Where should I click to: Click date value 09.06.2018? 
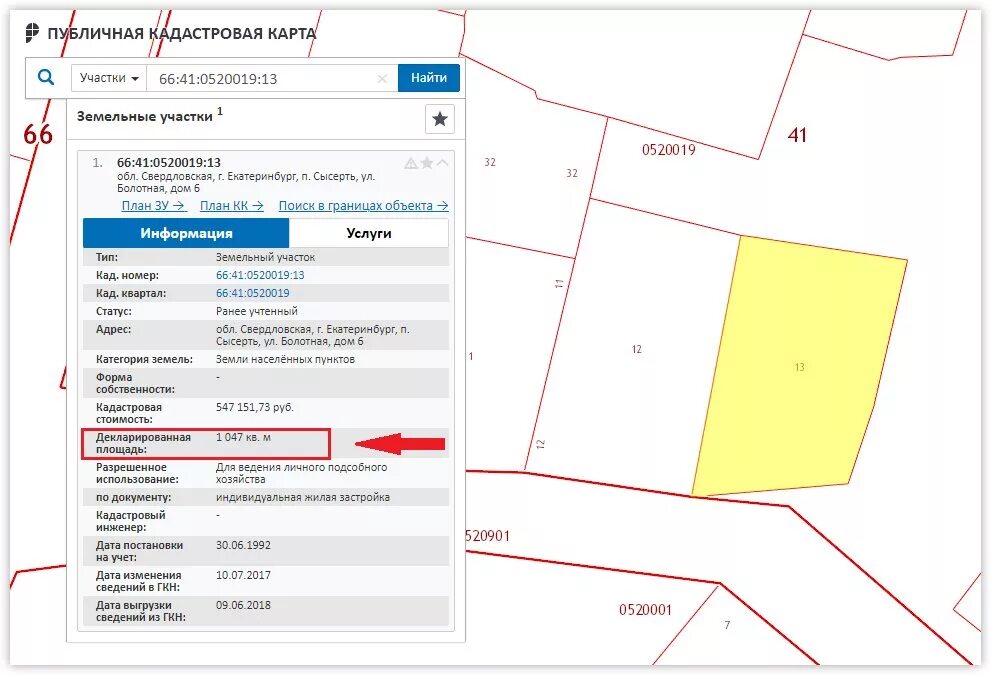coord(243,605)
